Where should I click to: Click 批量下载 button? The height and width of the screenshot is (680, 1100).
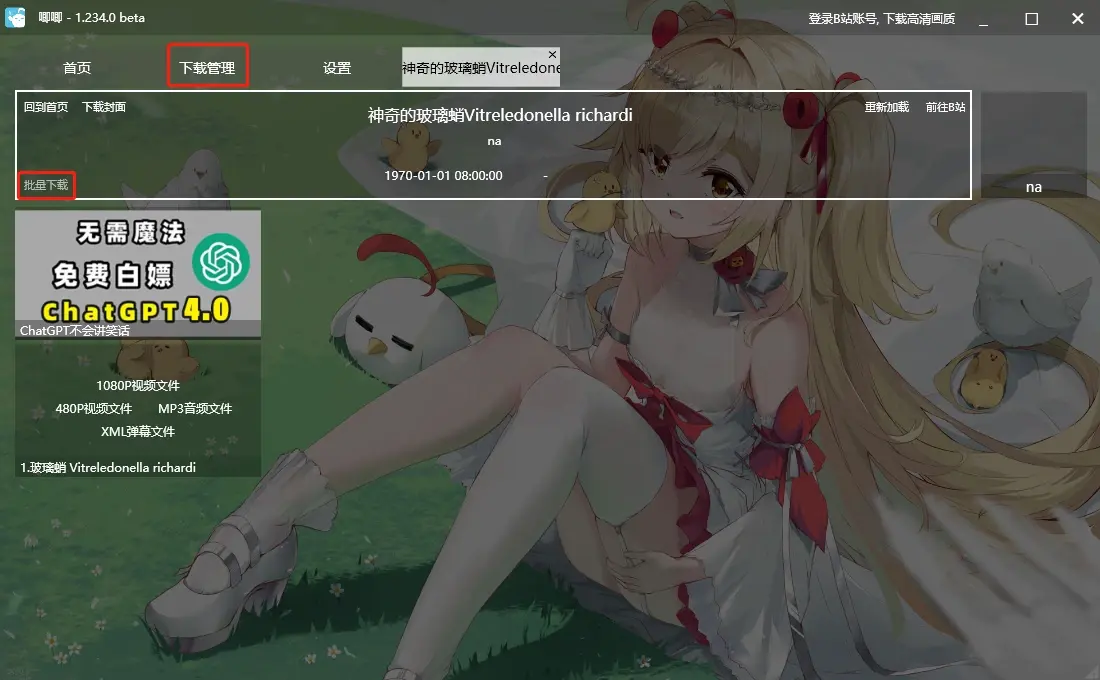(x=46, y=185)
